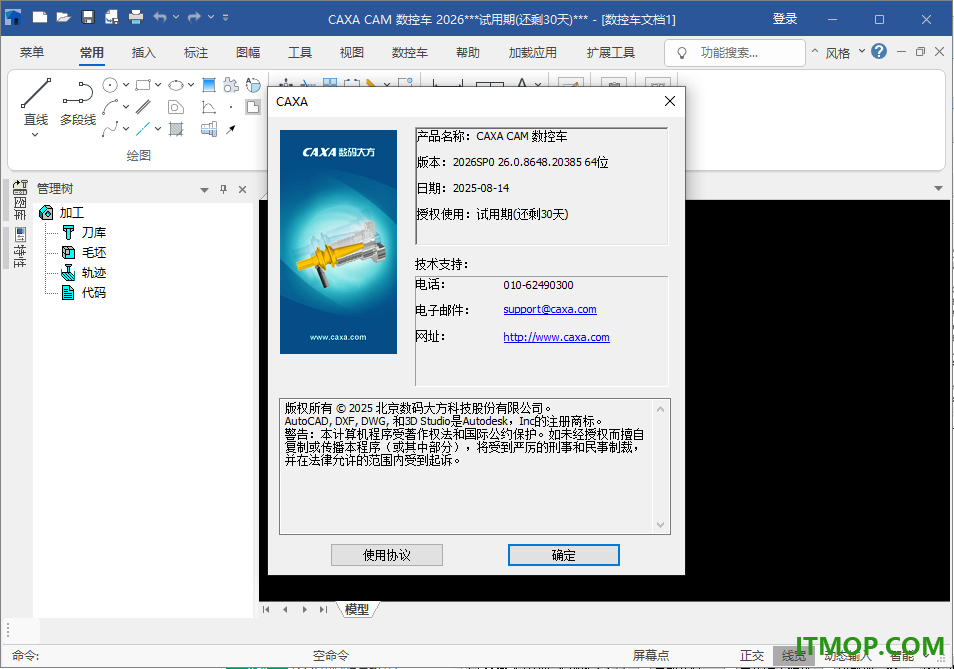Viewport: 954px width, 669px height.
Task: Click the Undo arrow icon
Action: (160, 18)
